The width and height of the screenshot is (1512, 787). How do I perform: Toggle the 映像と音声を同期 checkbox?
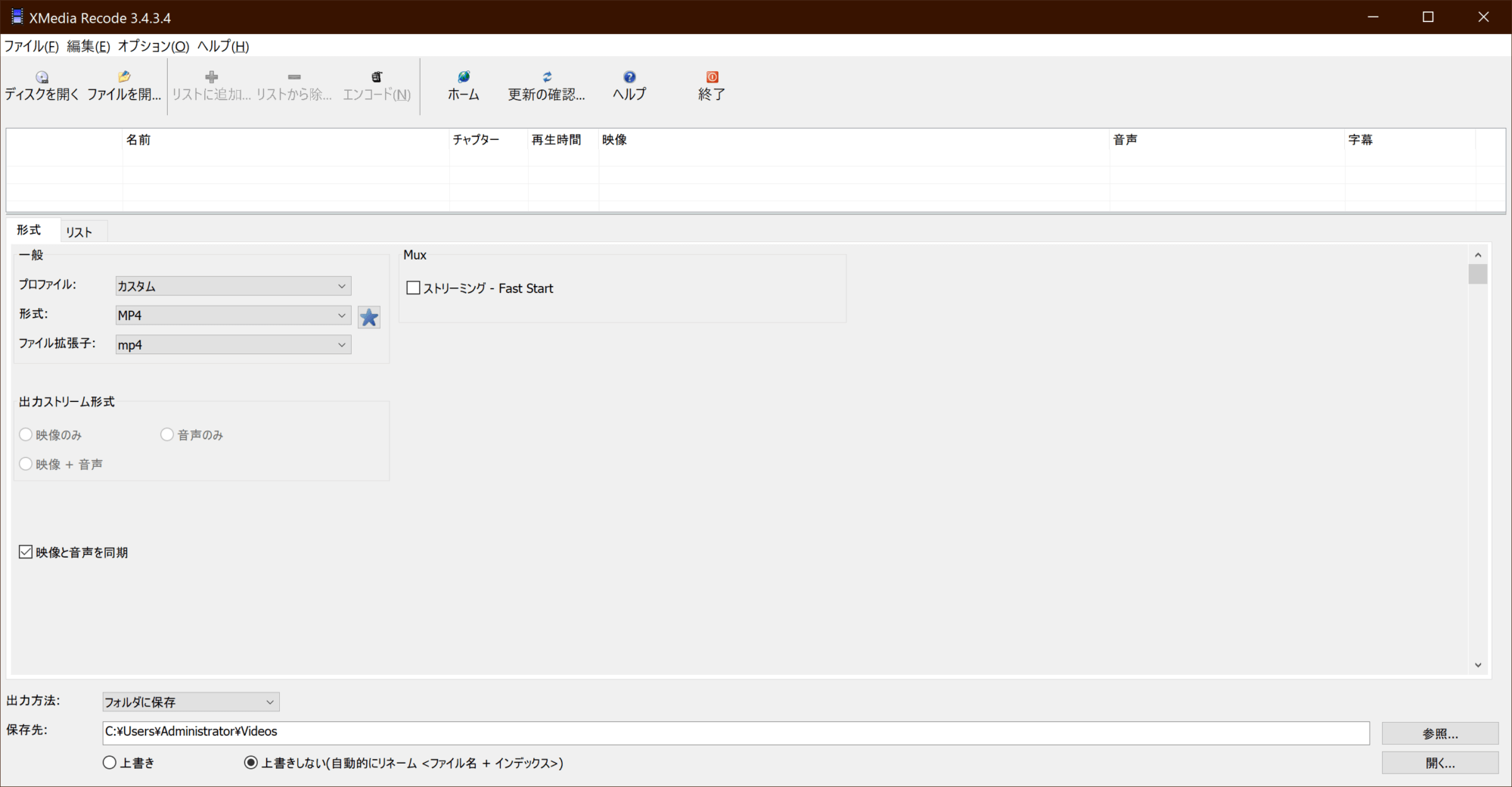pos(26,552)
